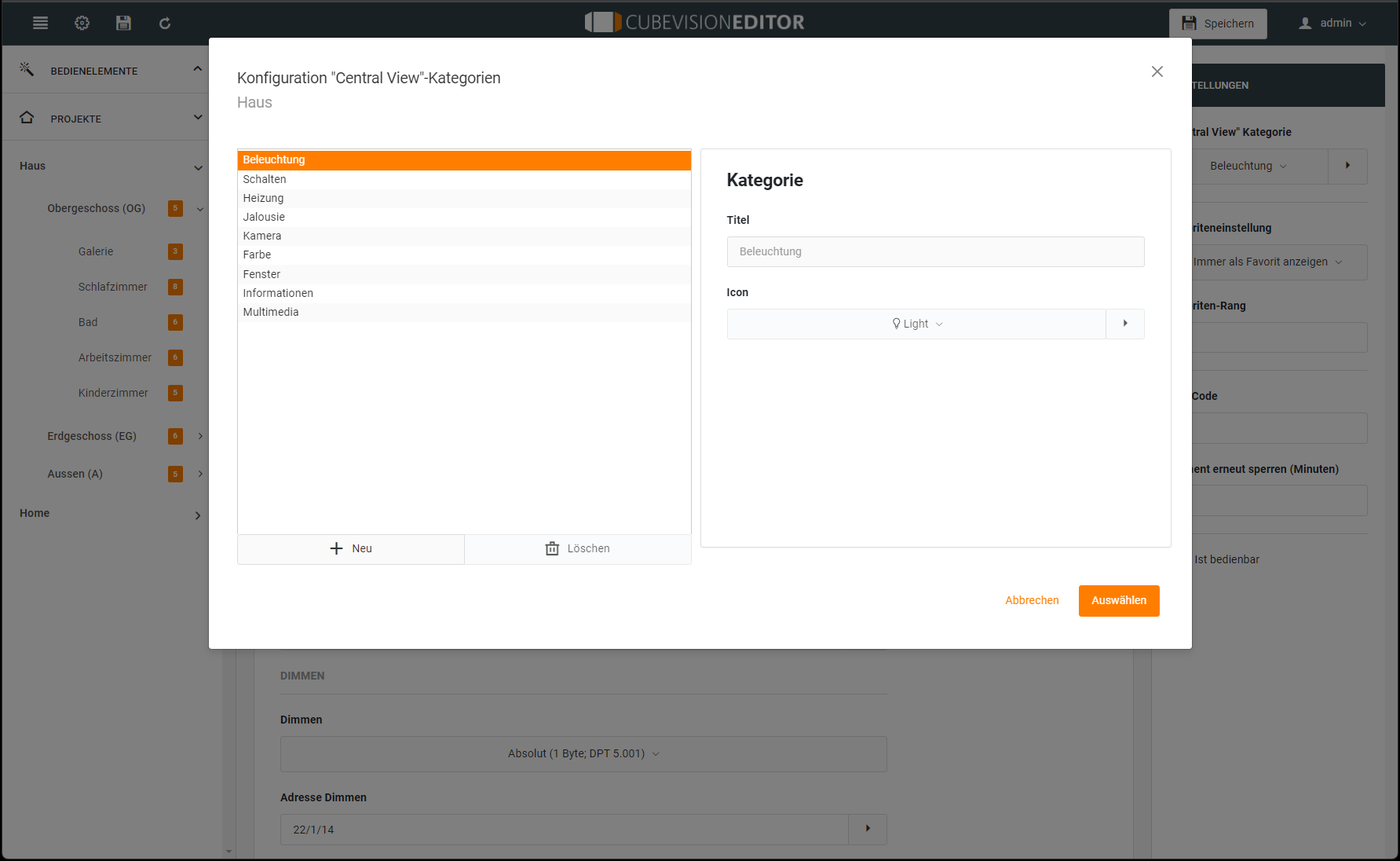Click the Projekte house icon
Image resolution: width=1400 pixels, height=861 pixels.
[x=27, y=117]
